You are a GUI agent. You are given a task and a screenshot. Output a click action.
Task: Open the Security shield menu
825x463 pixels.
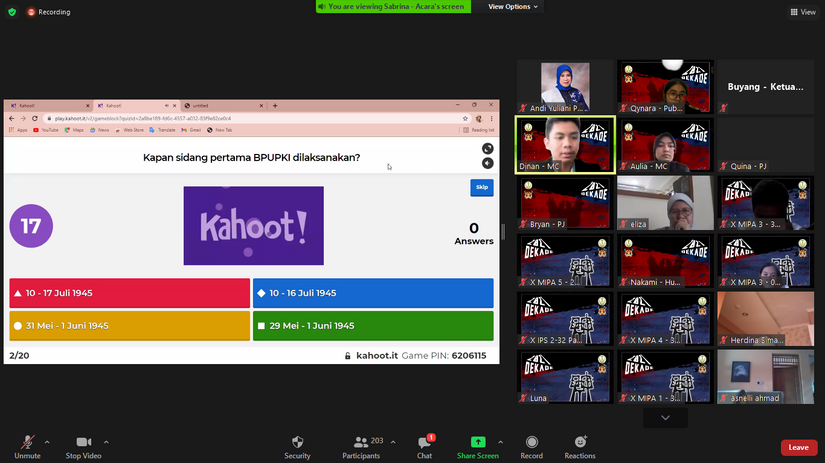click(297, 447)
